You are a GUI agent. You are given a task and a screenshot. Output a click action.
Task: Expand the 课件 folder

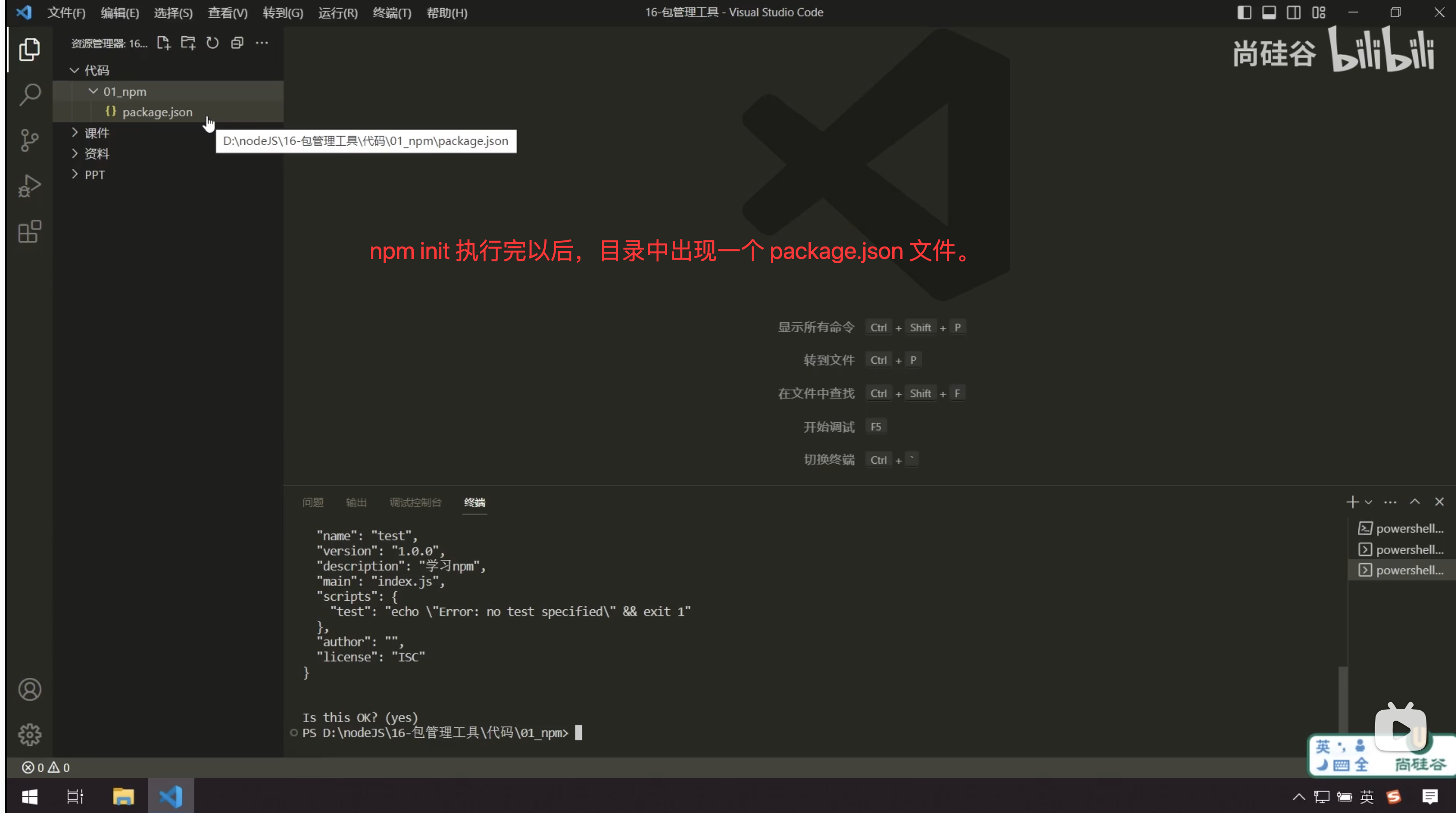click(97, 133)
